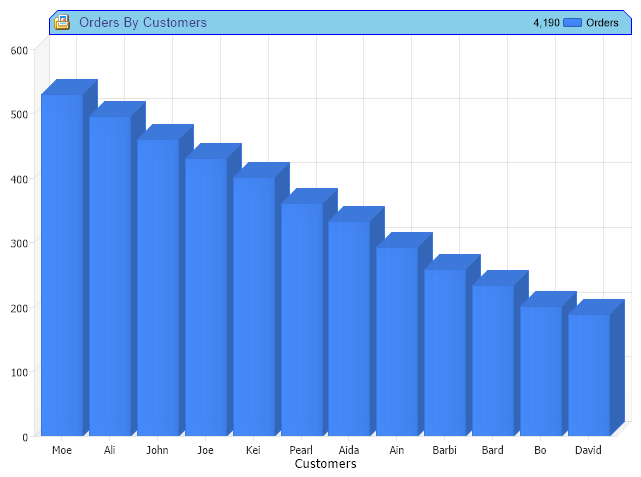Click the Pearl x-axis label
641x477 pixels.
301,450
